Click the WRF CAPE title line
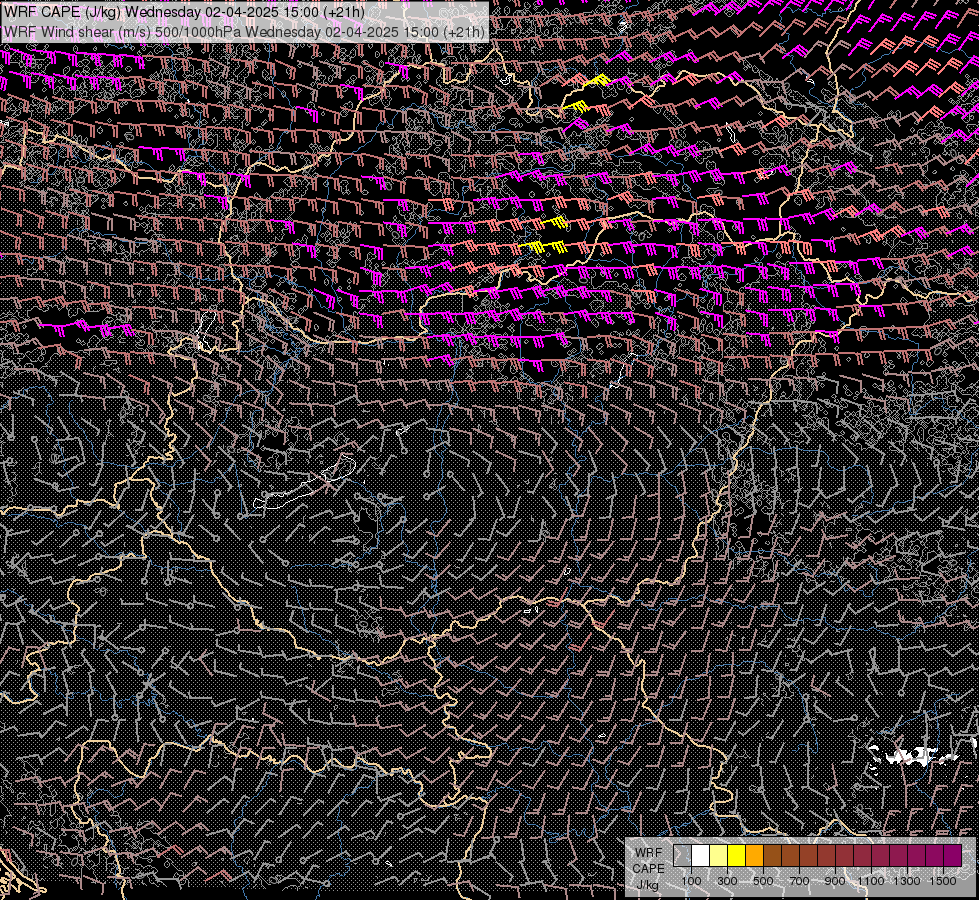This screenshot has width=979, height=900. 184,12
